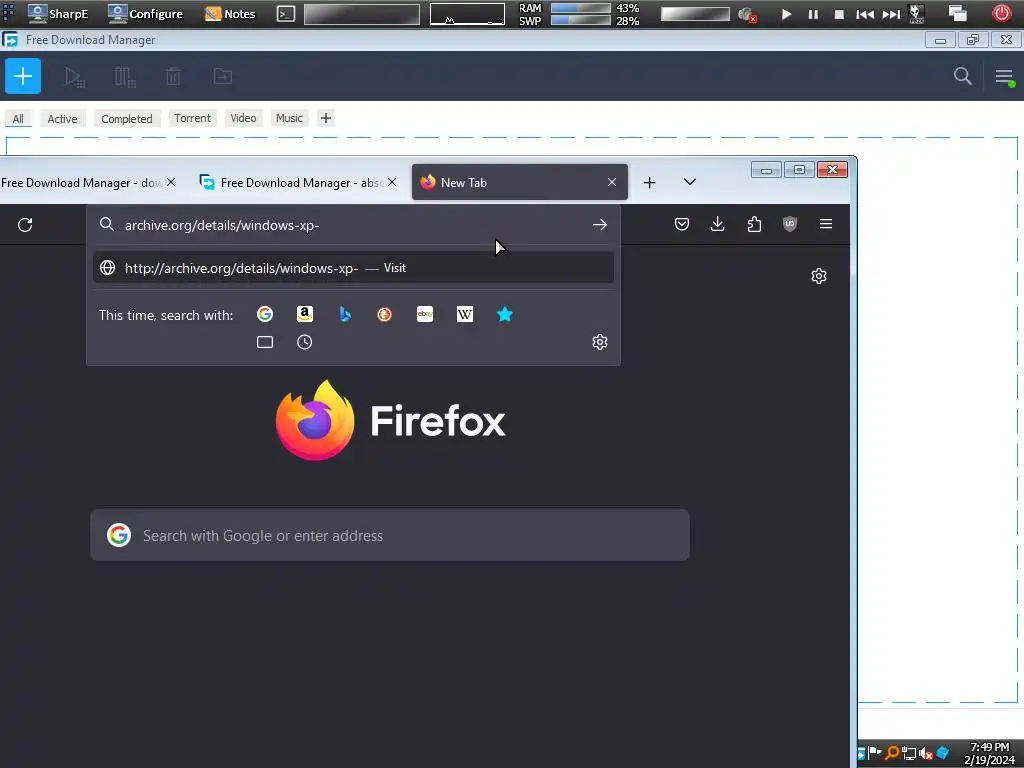Image resolution: width=1024 pixels, height=768 pixels.
Task: Open Free Download Manager main menu
Action: click(1004, 77)
